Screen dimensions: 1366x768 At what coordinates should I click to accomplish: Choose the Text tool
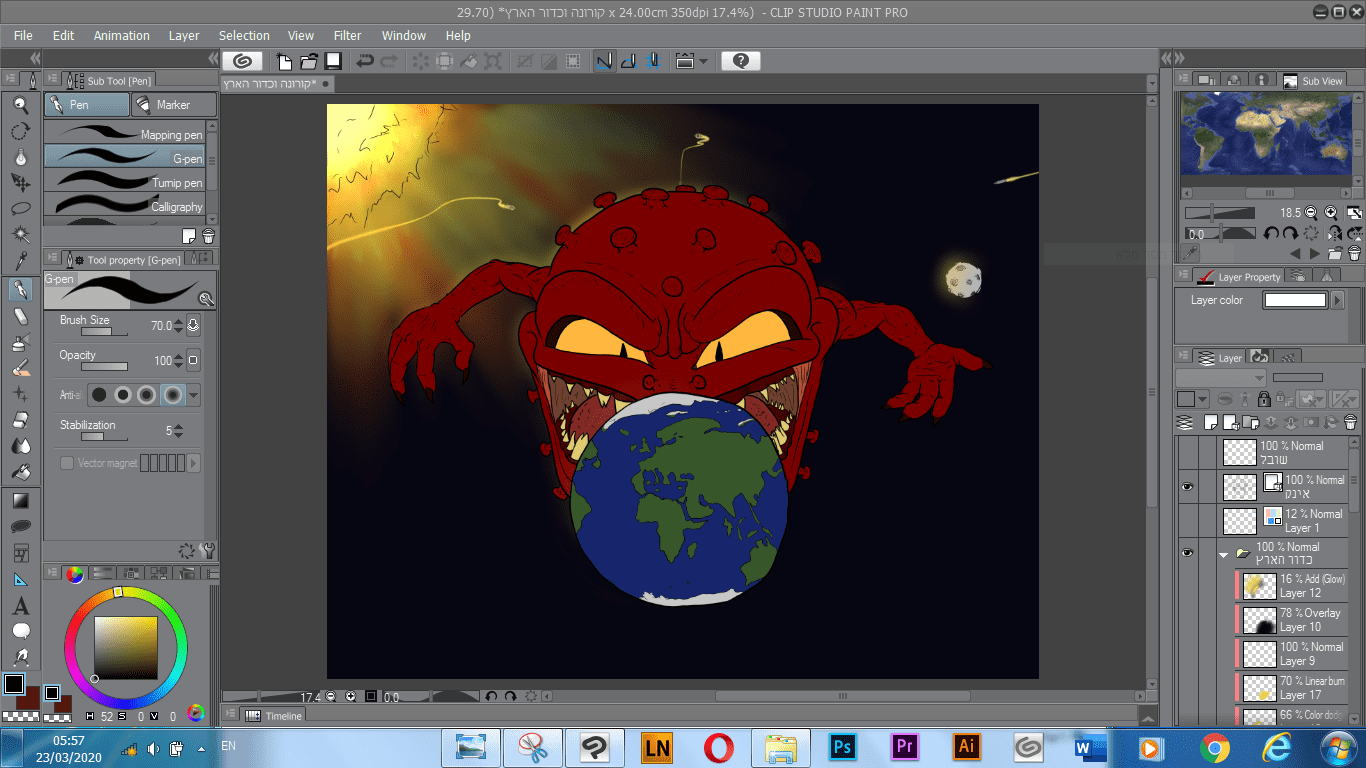[x=20, y=606]
